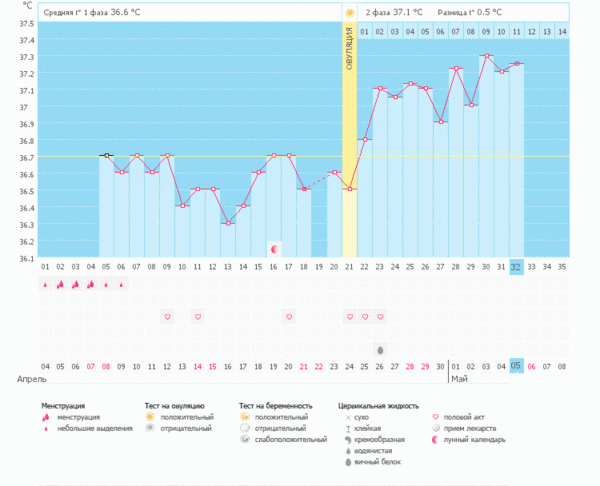This screenshot has height=486, width=600.
Task: Click the yellow ovulation column label
Action: tap(350, 50)
